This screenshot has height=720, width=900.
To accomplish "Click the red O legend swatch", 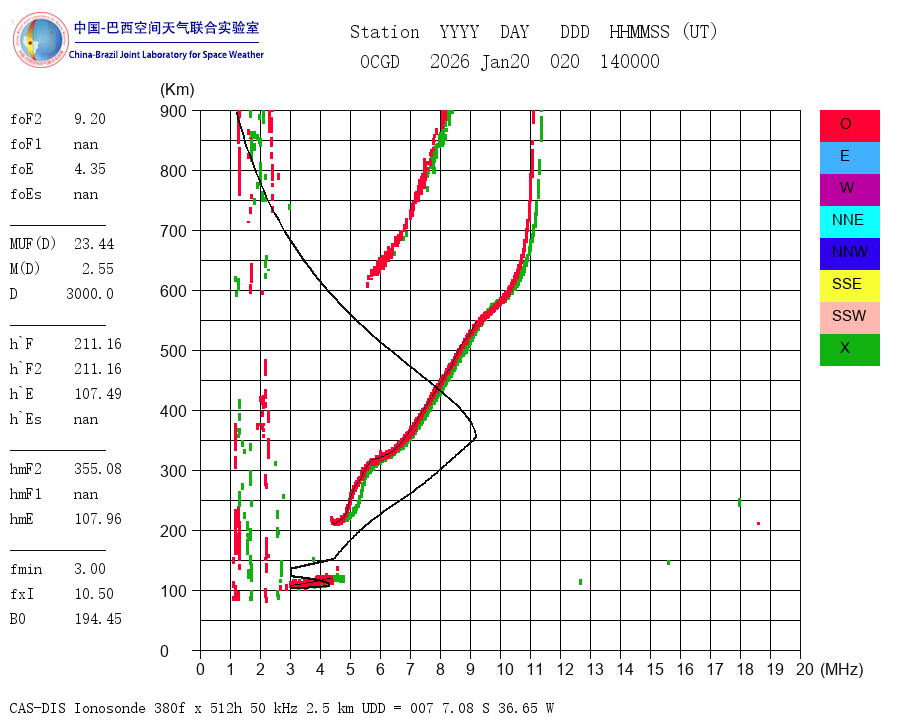I will pos(849,126).
